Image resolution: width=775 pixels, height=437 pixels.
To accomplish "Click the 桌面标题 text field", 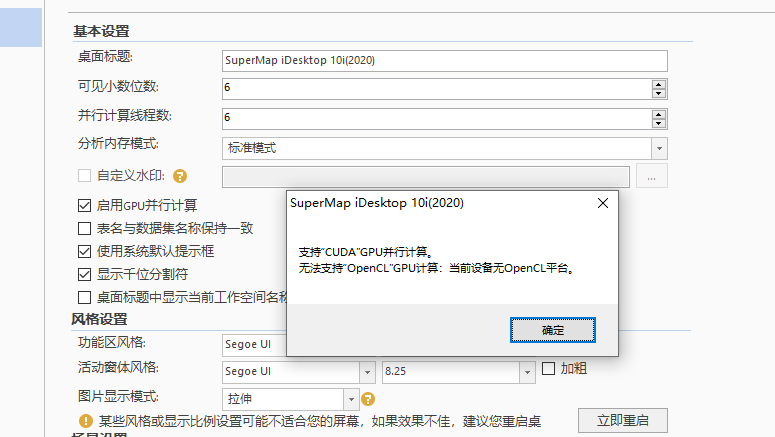I will coord(445,61).
